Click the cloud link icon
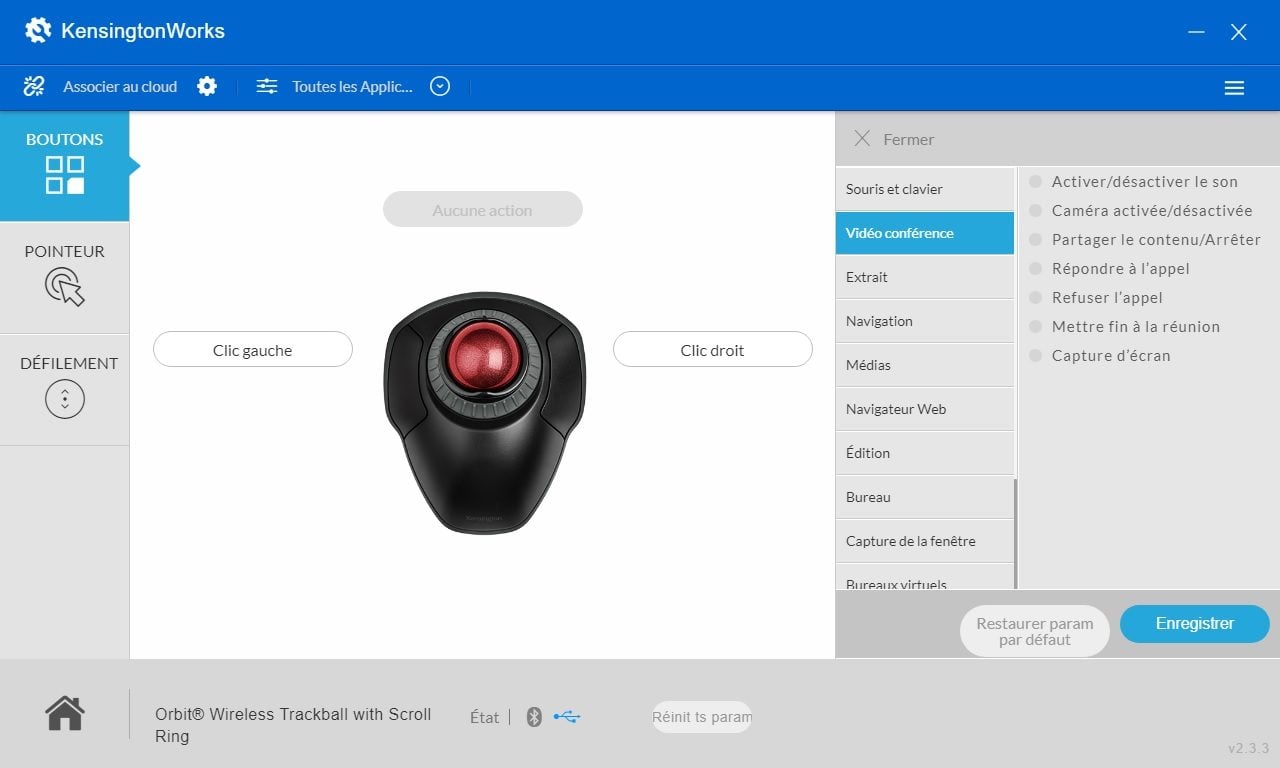 coord(34,87)
